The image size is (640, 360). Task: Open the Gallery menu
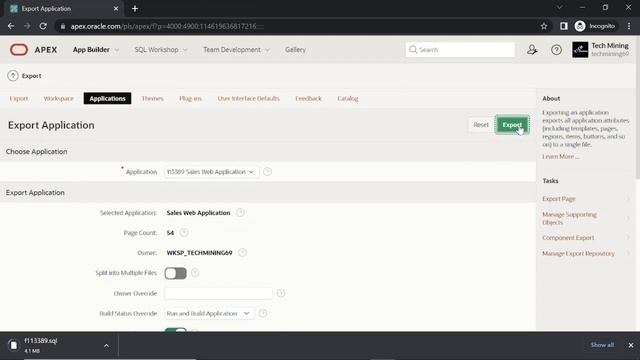(x=296, y=49)
